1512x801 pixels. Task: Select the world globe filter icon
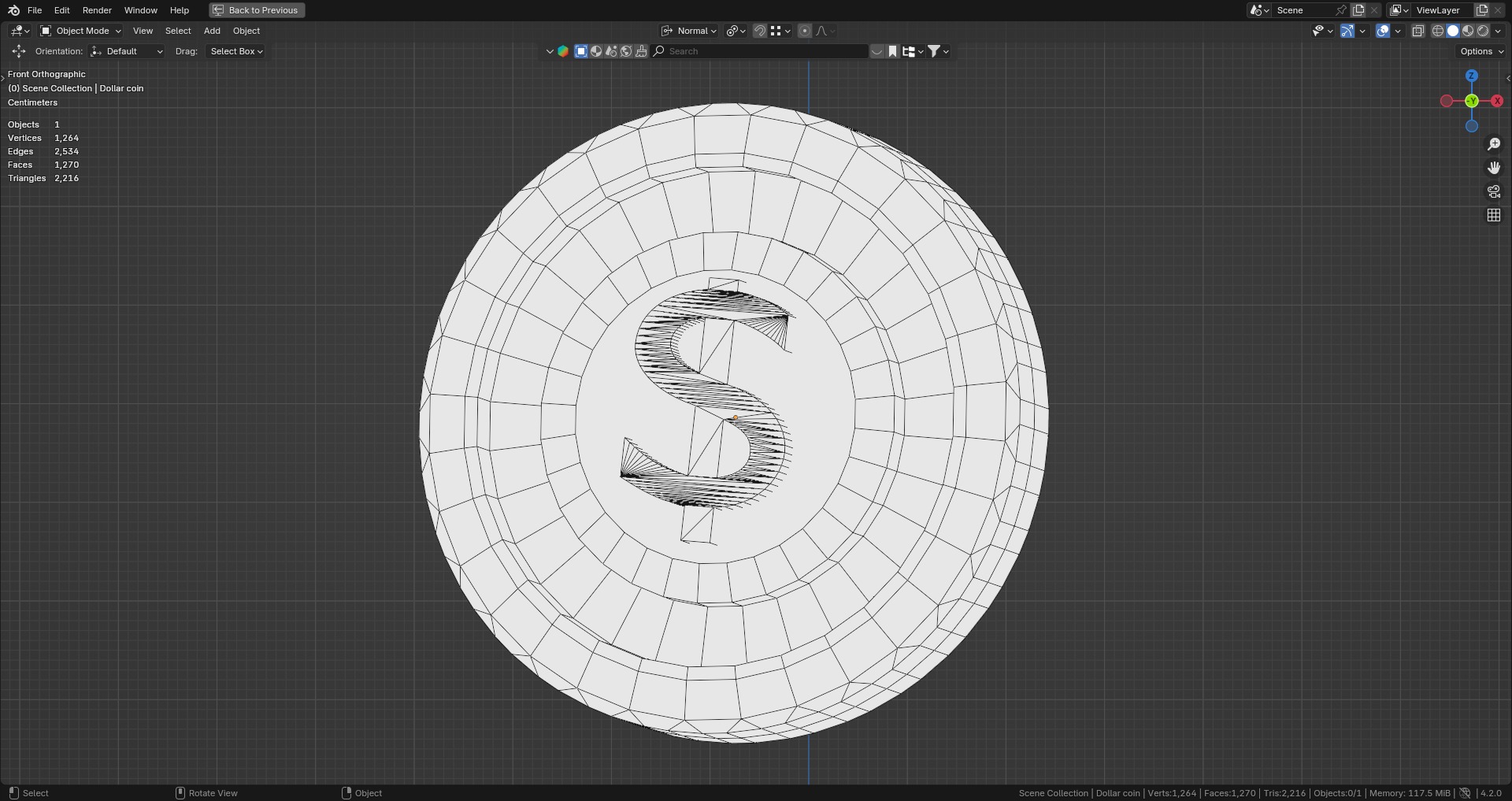click(626, 51)
